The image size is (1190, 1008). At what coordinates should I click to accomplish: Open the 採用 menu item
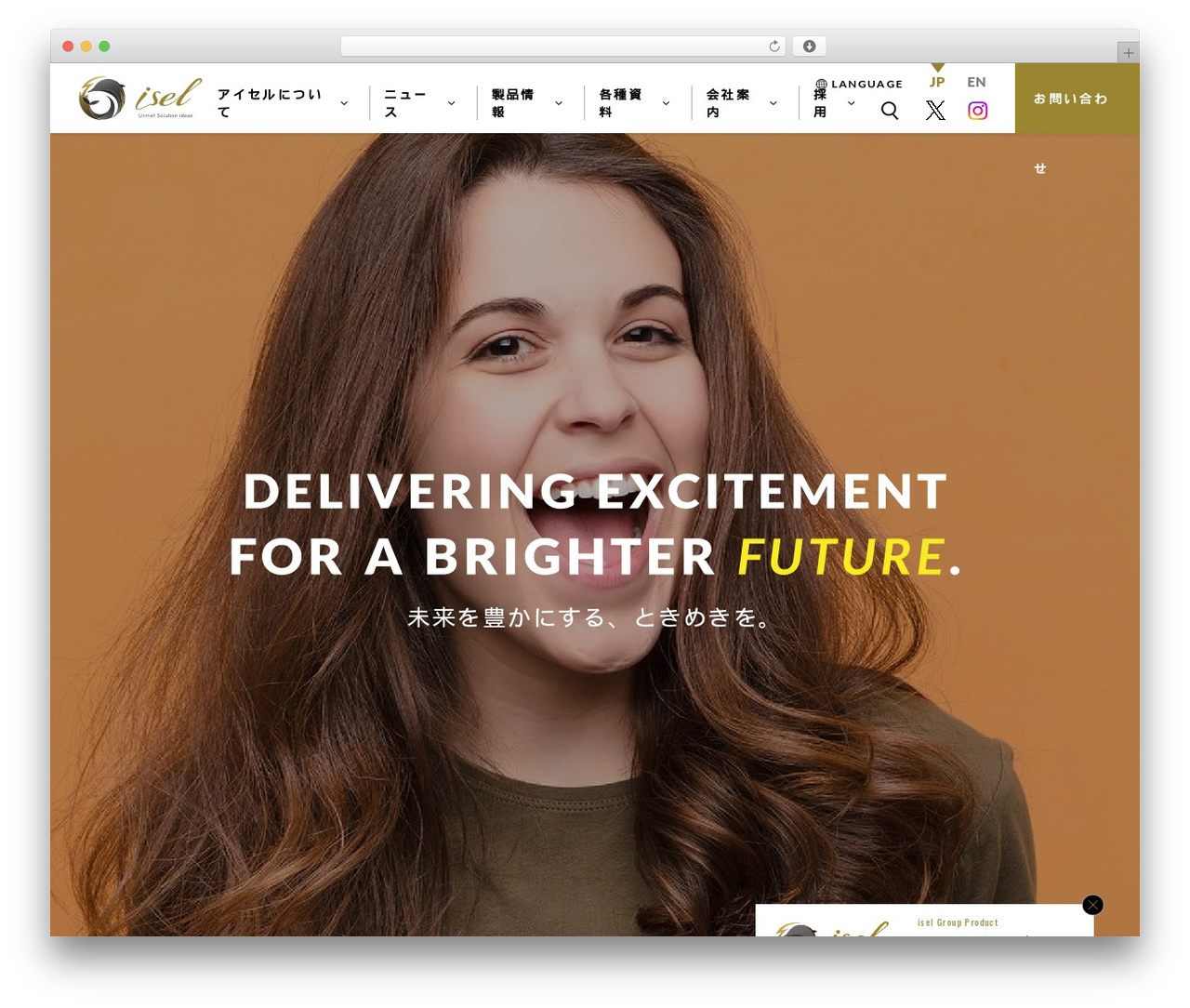point(820,103)
